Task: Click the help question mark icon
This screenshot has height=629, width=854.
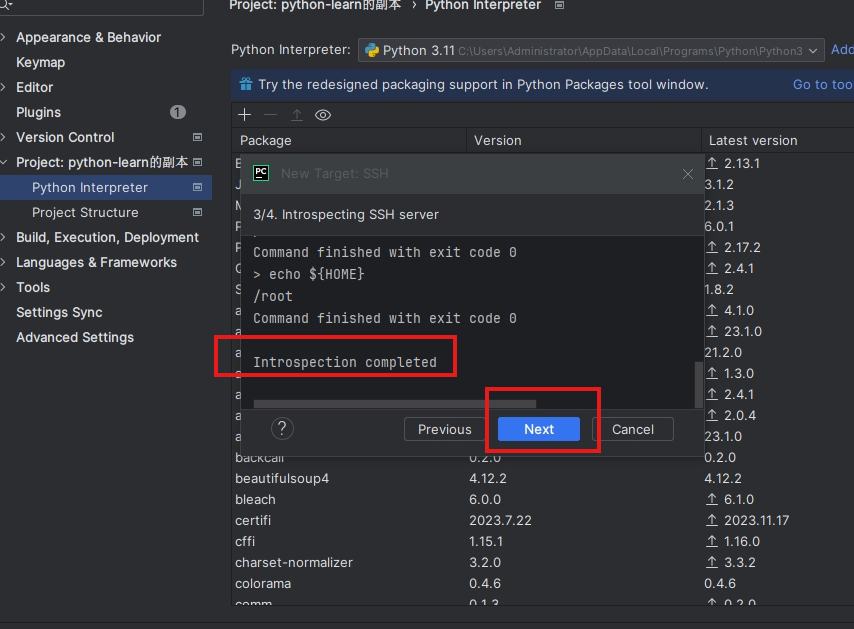Action: [282, 429]
